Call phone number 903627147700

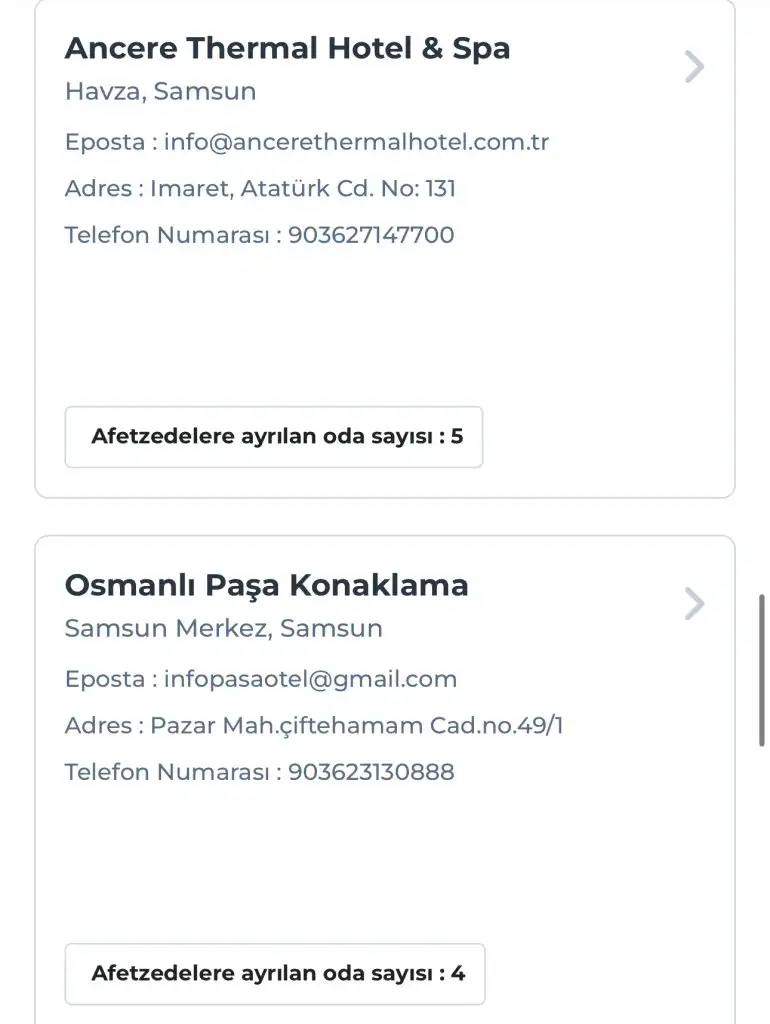371,235
